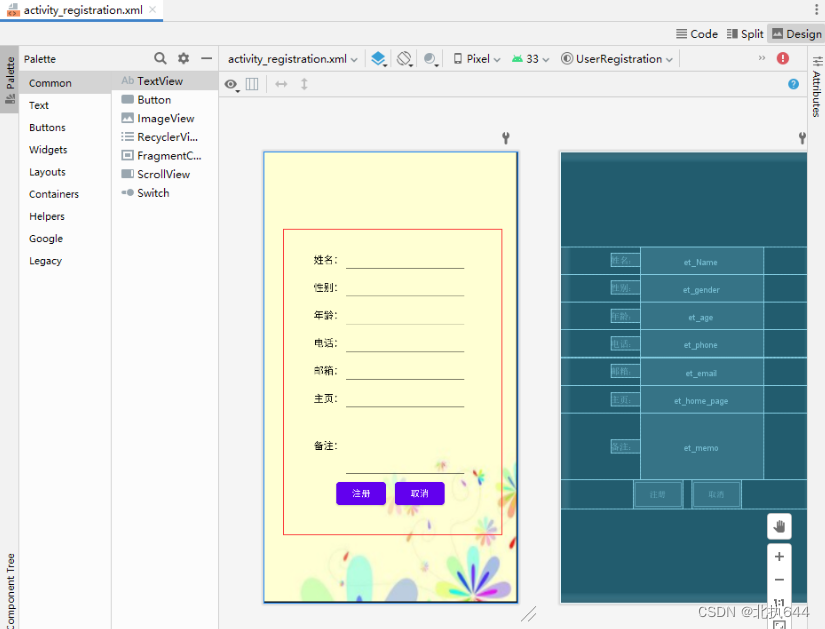The image size is (825, 629).
Task: Show layout errors red warning icon
Action: tap(783, 58)
